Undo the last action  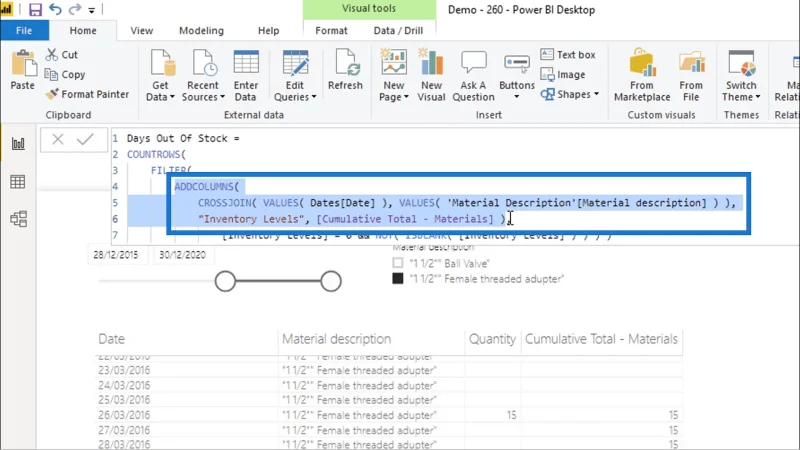click(x=55, y=9)
